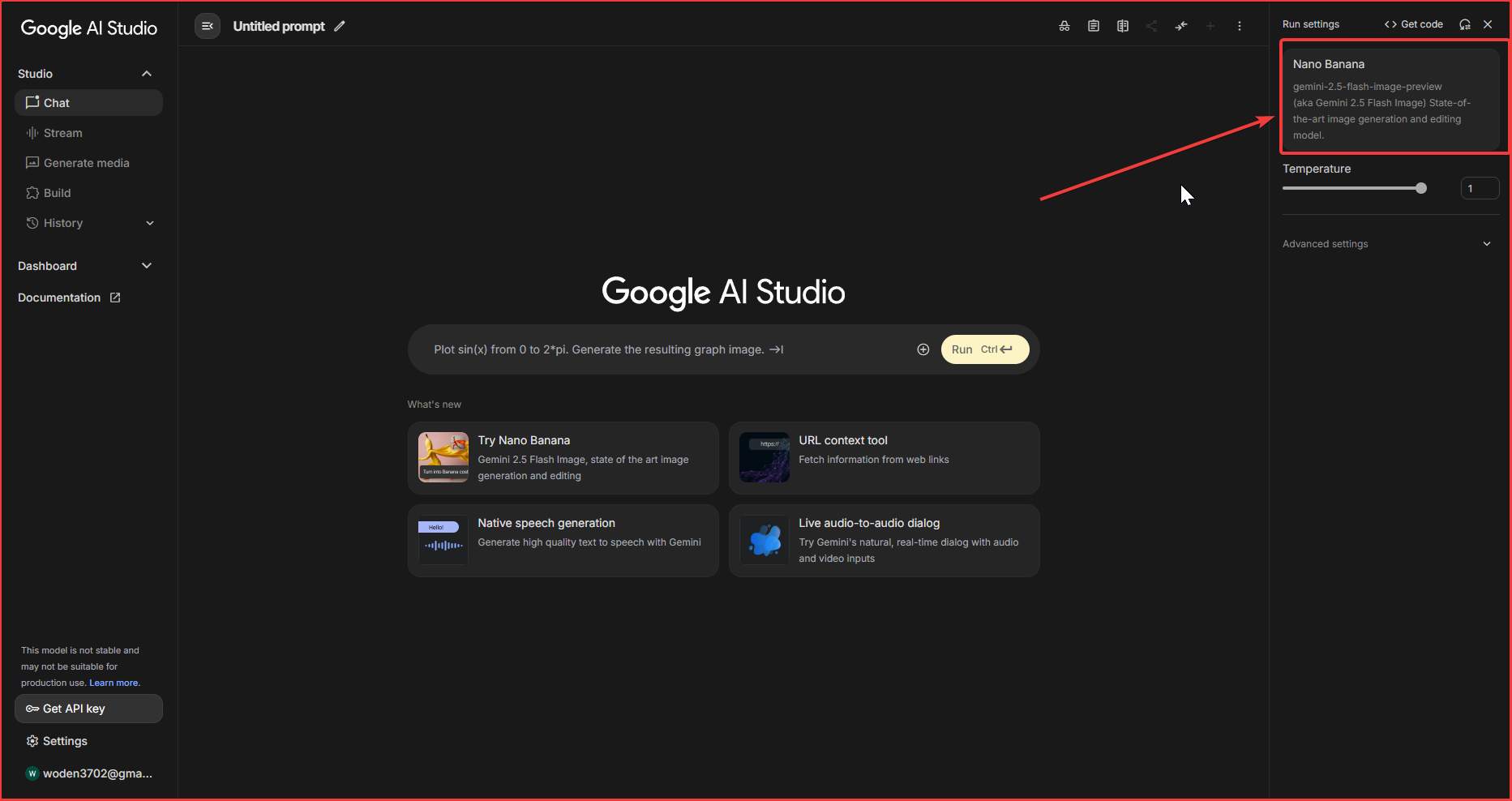Viewport: 1512px width, 801px height.
Task: Open Settings with the gear icon
Action: [56, 741]
